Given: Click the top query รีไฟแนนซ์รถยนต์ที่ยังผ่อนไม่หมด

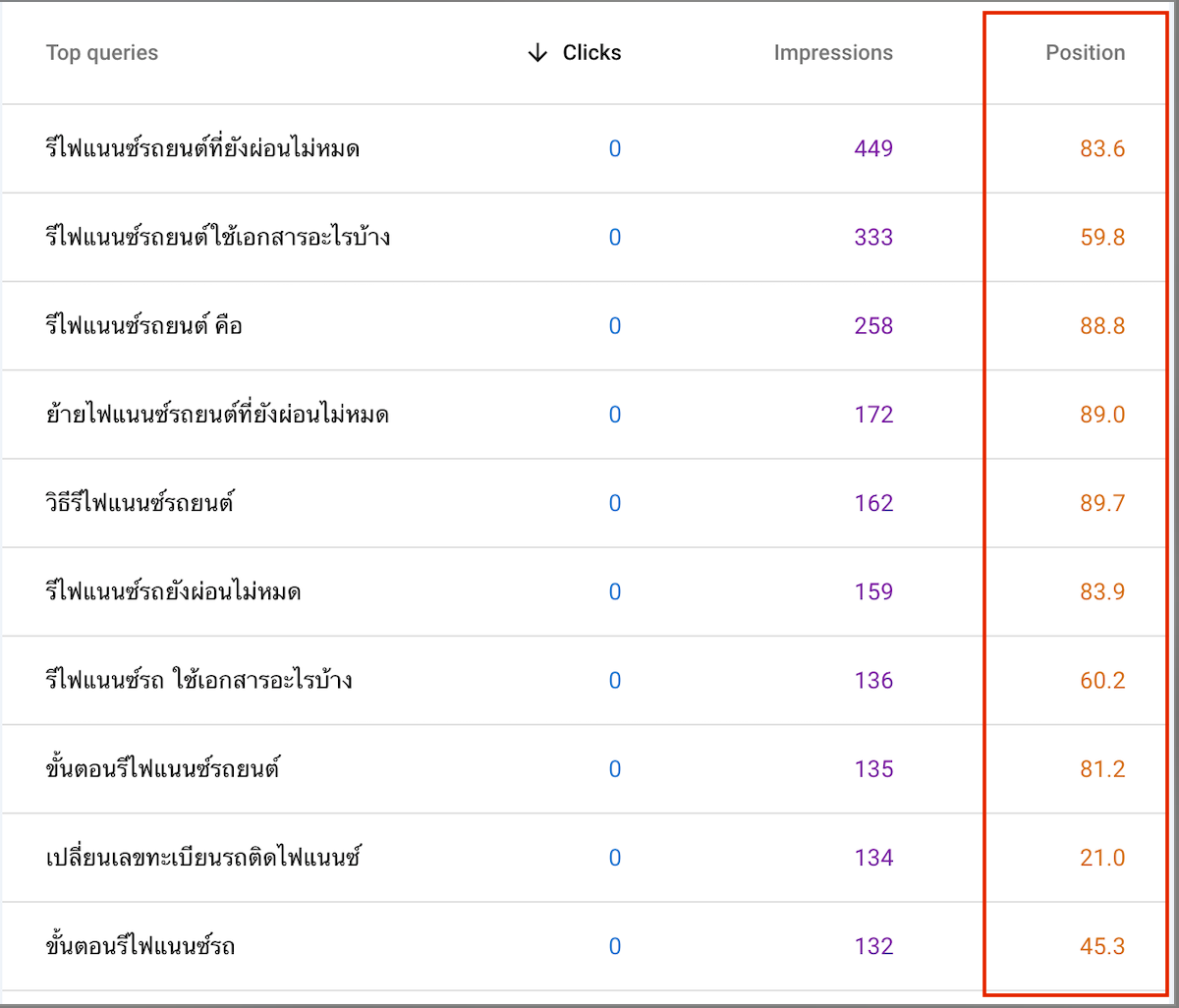Looking at the screenshot, I should point(201,147).
